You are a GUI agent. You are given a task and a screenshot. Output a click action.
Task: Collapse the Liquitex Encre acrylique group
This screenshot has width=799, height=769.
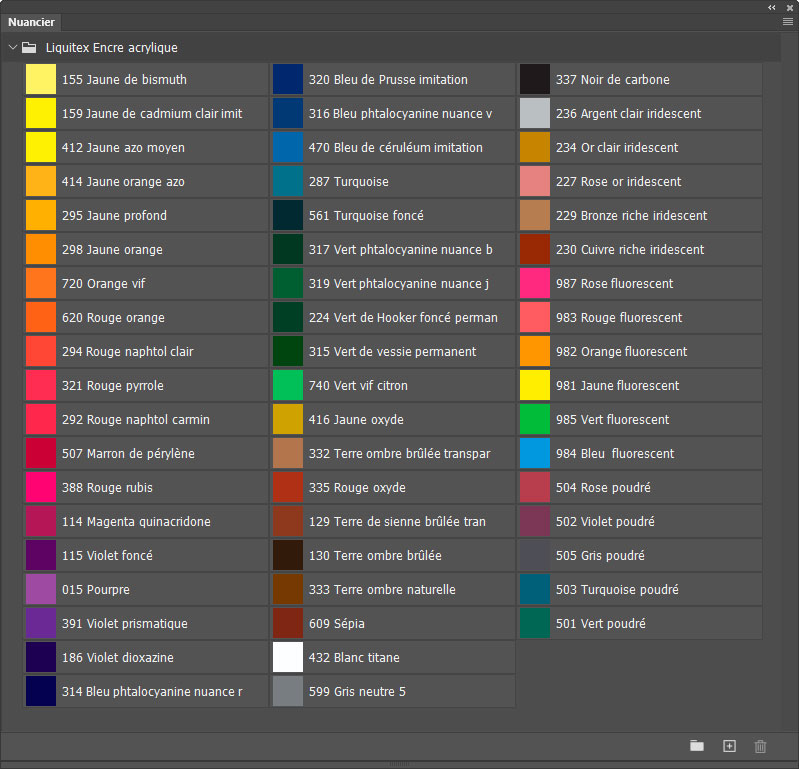click(12, 47)
